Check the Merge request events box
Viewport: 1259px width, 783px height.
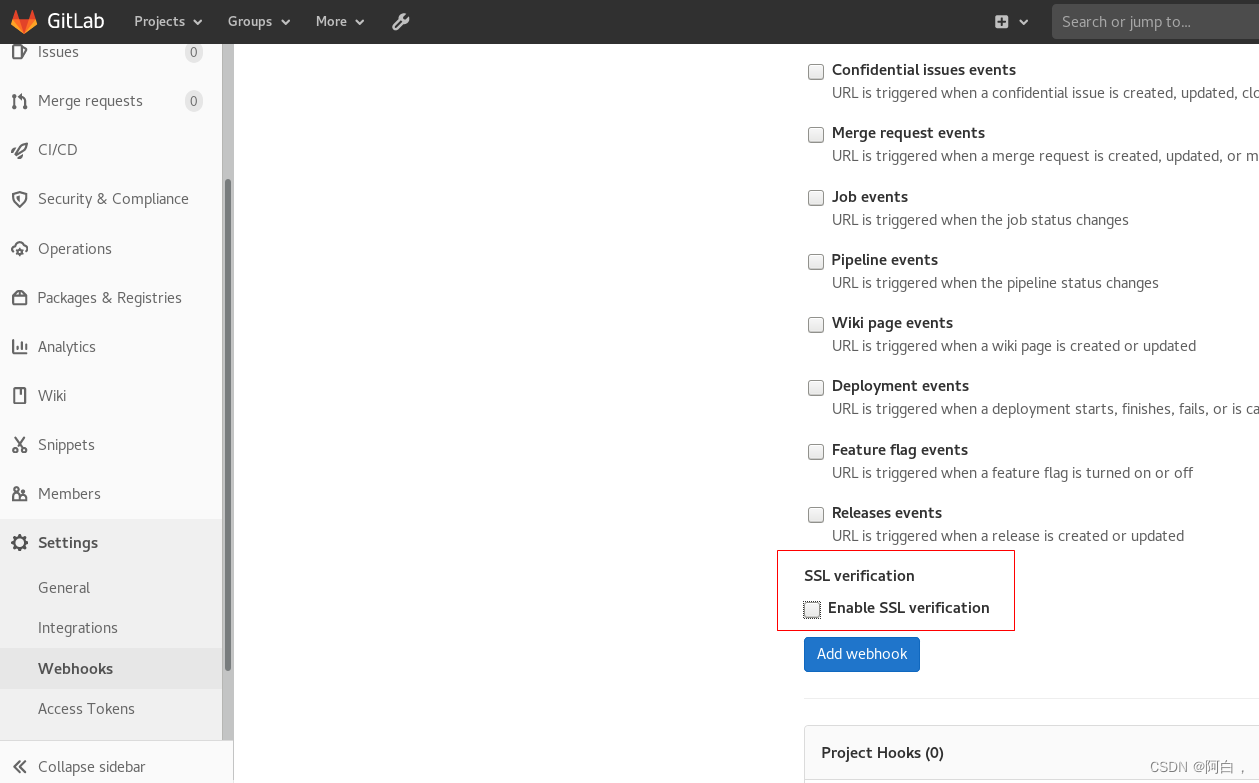(x=816, y=134)
